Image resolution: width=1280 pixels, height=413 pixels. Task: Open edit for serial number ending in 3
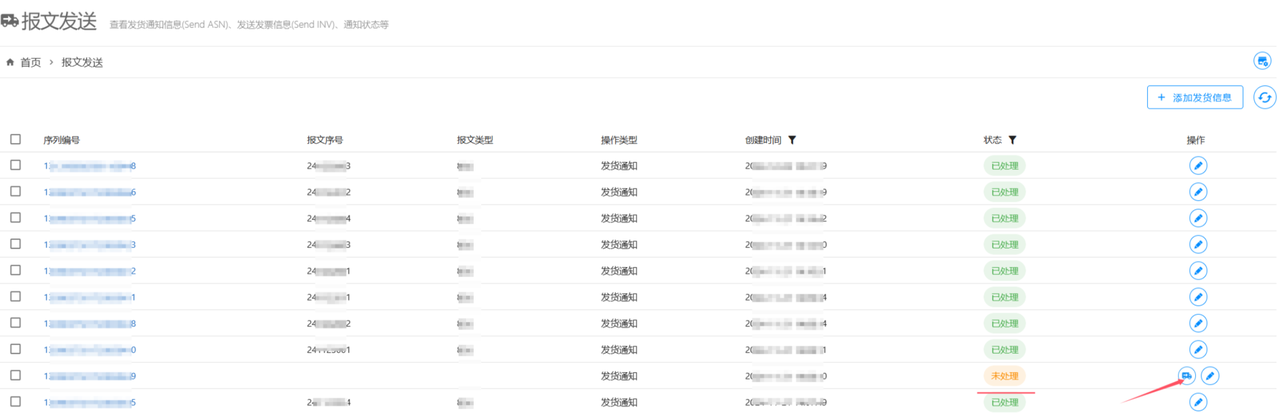(x=1197, y=244)
